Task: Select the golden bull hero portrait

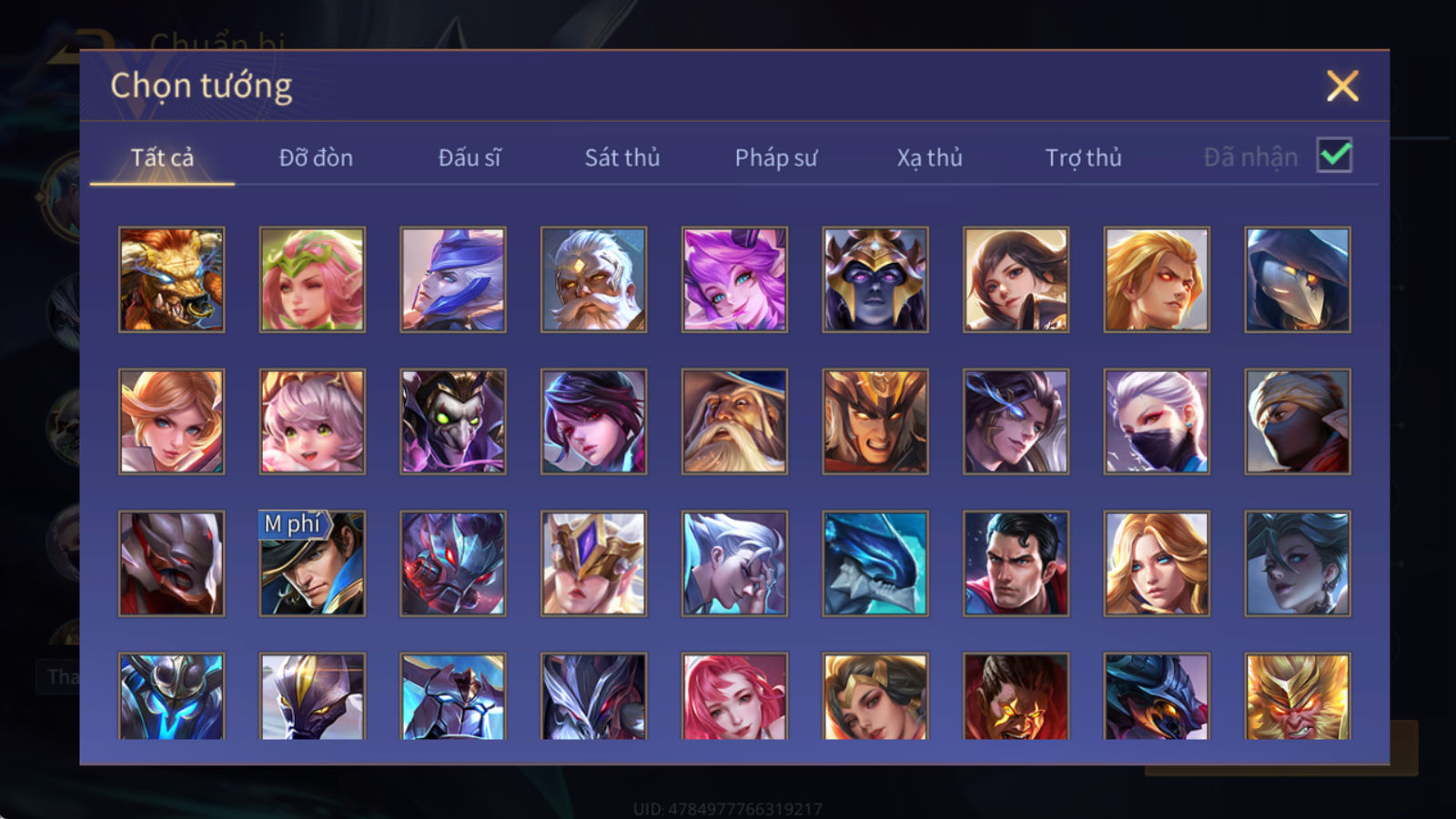Action: [172, 279]
